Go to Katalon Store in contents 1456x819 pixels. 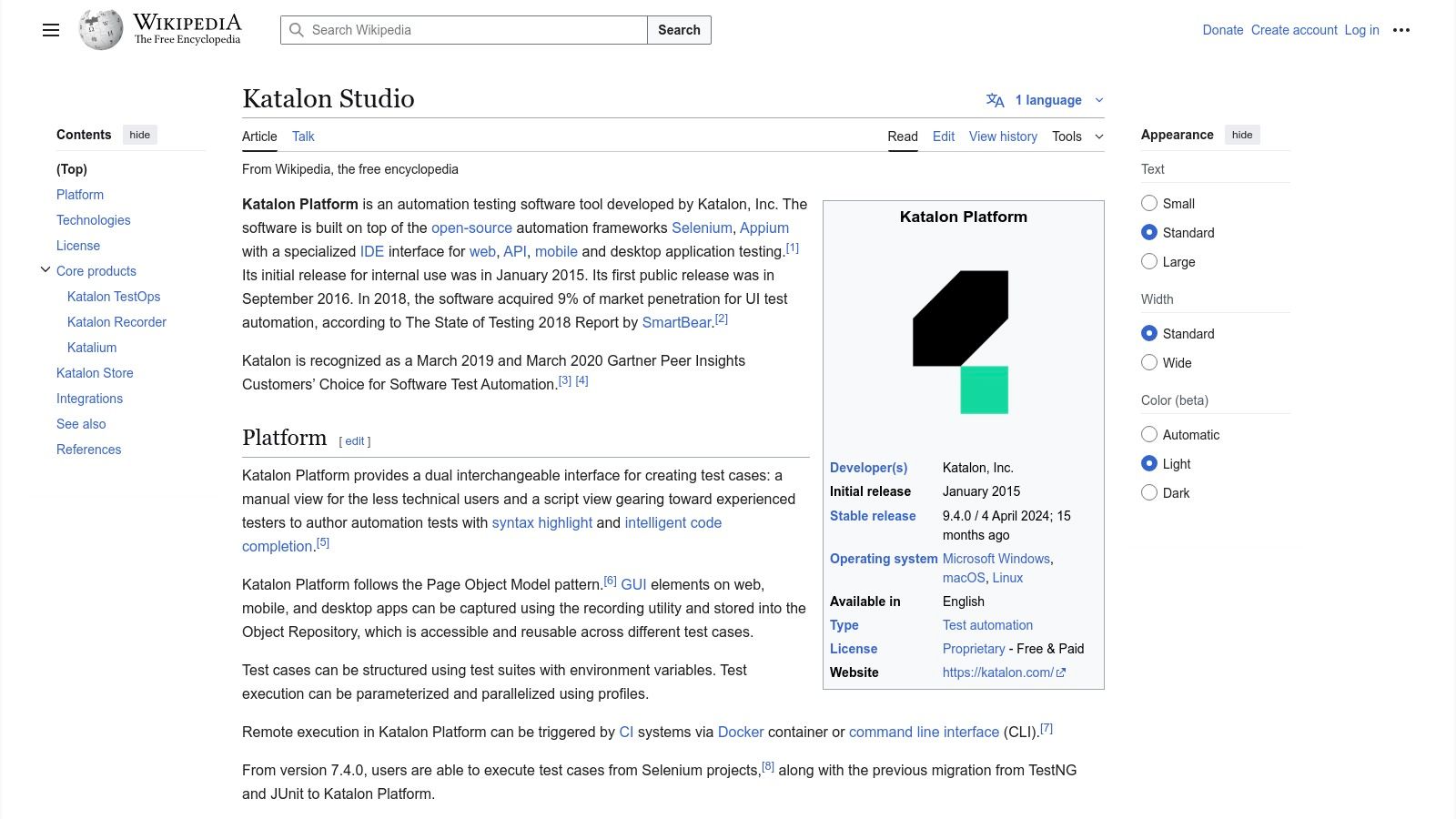[x=95, y=373]
